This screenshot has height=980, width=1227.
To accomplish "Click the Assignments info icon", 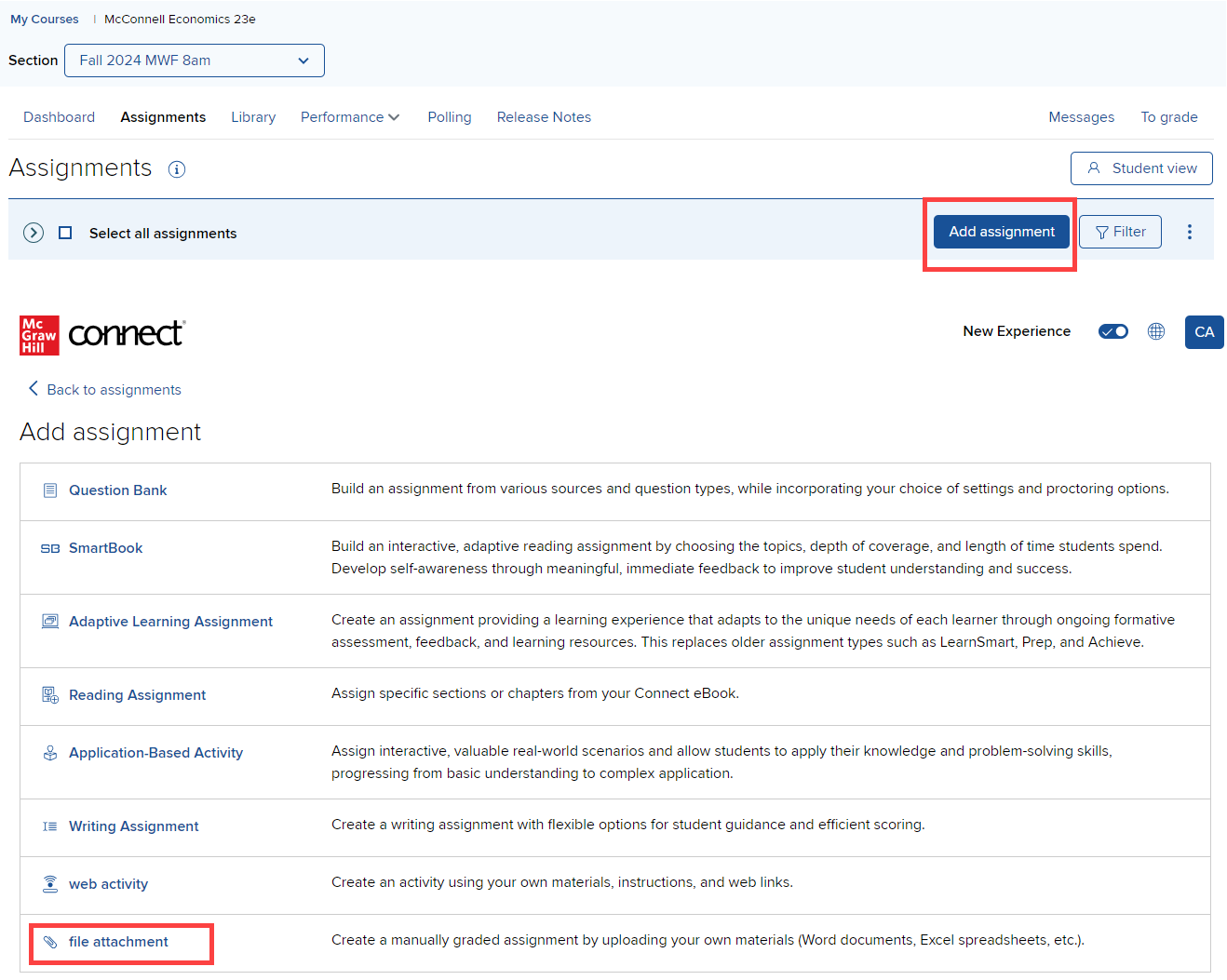I will (177, 169).
